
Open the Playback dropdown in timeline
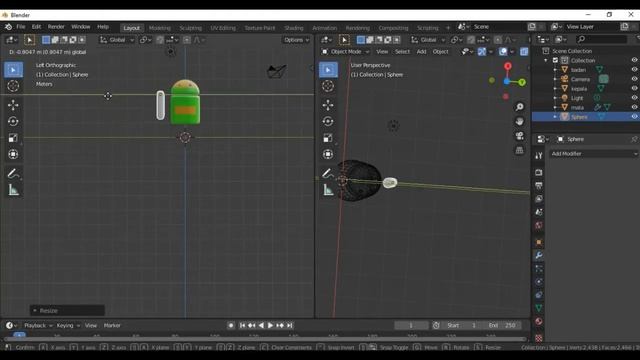(38, 325)
